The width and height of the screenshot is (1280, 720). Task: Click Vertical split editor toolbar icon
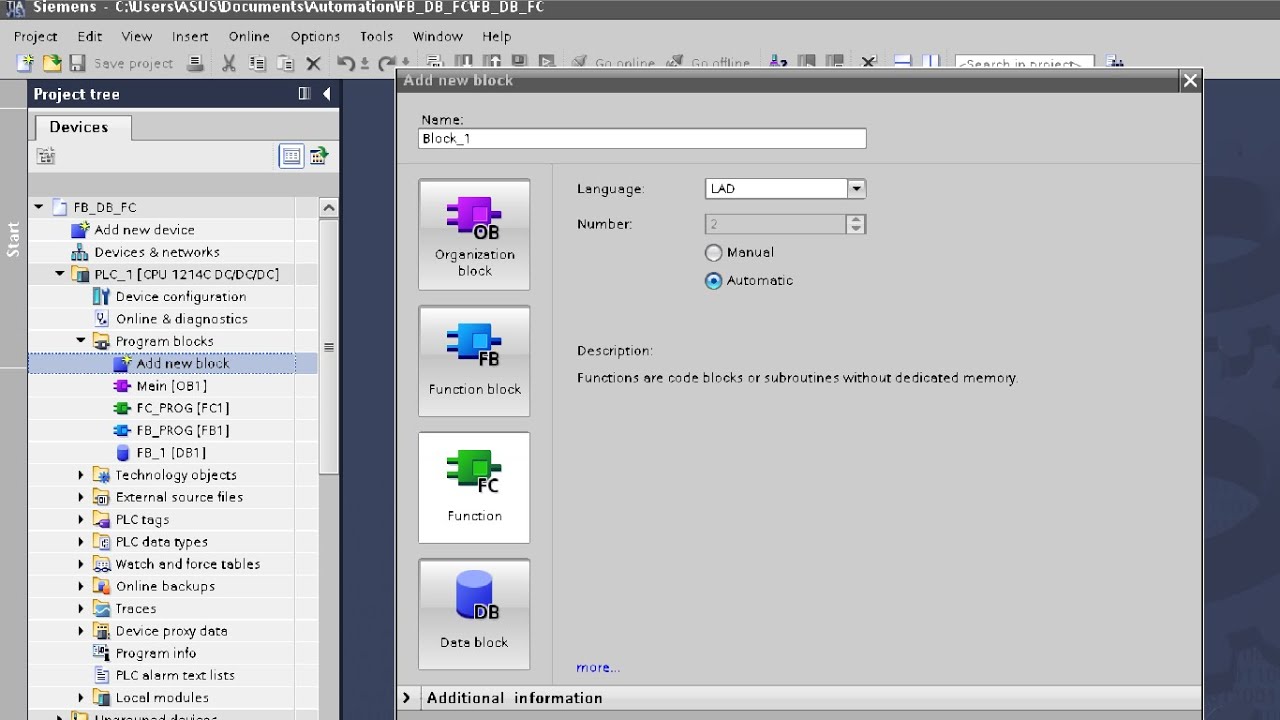(931, 62)
